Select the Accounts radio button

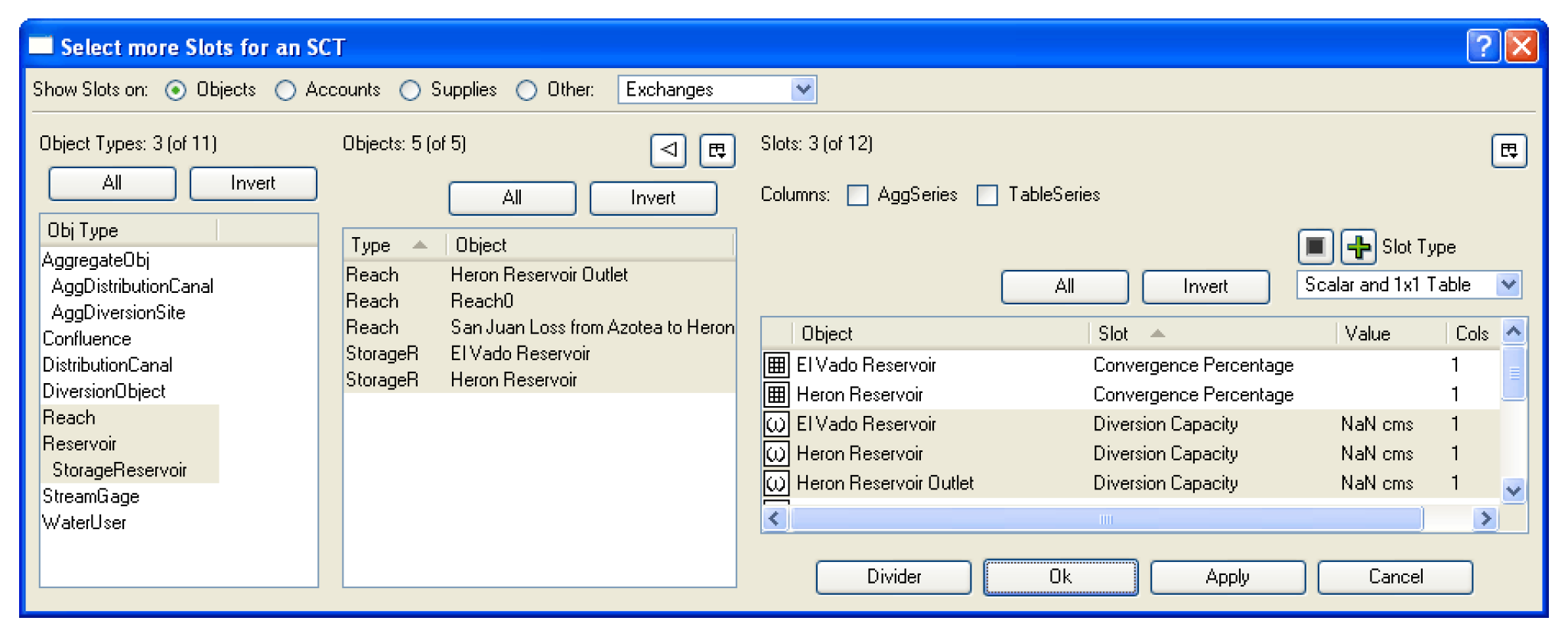click(x=285, y=90)
